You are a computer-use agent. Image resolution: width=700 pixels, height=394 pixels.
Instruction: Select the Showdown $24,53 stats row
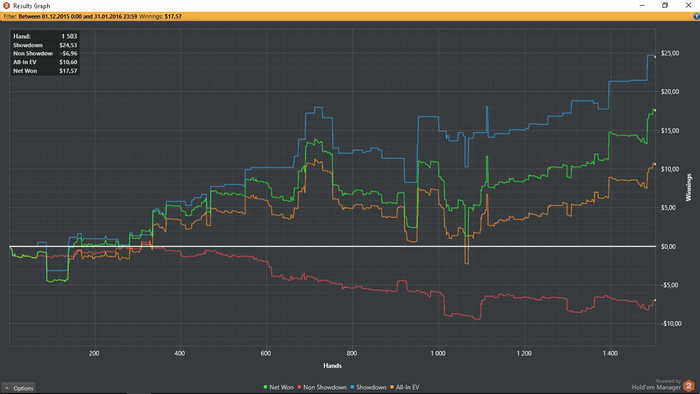point(45,45)
